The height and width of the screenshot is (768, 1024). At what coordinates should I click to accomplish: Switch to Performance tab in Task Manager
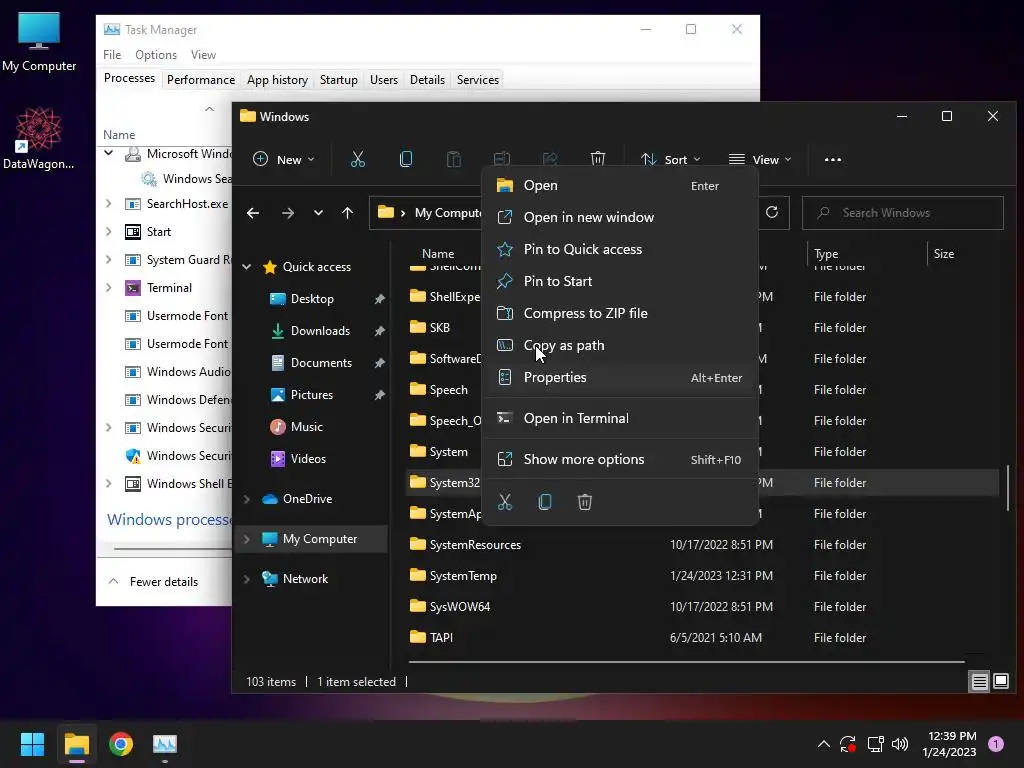click(200, 80)
